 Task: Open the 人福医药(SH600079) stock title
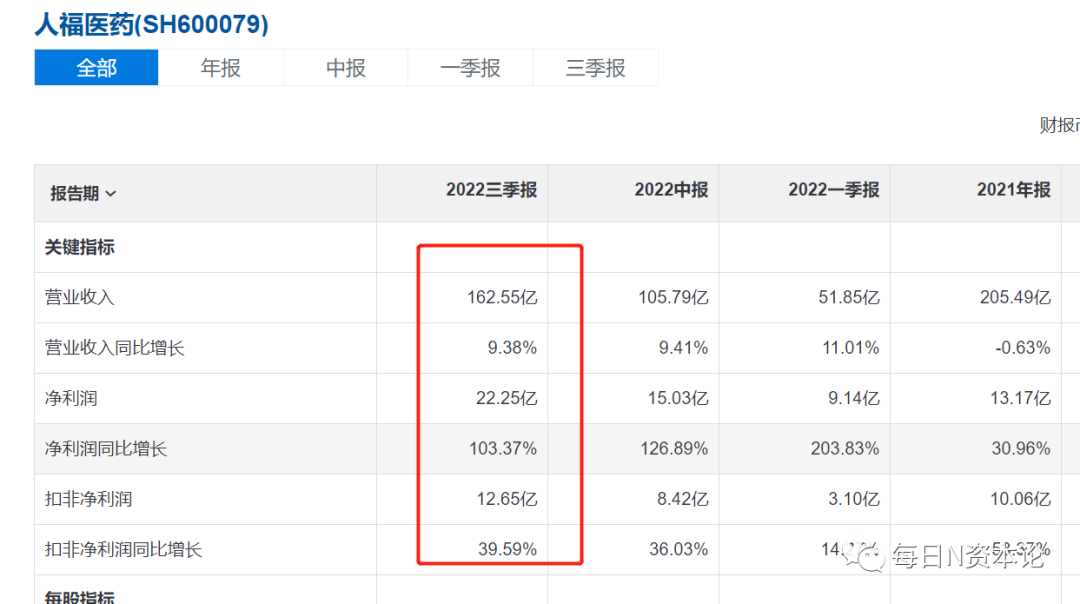point(152,24)
